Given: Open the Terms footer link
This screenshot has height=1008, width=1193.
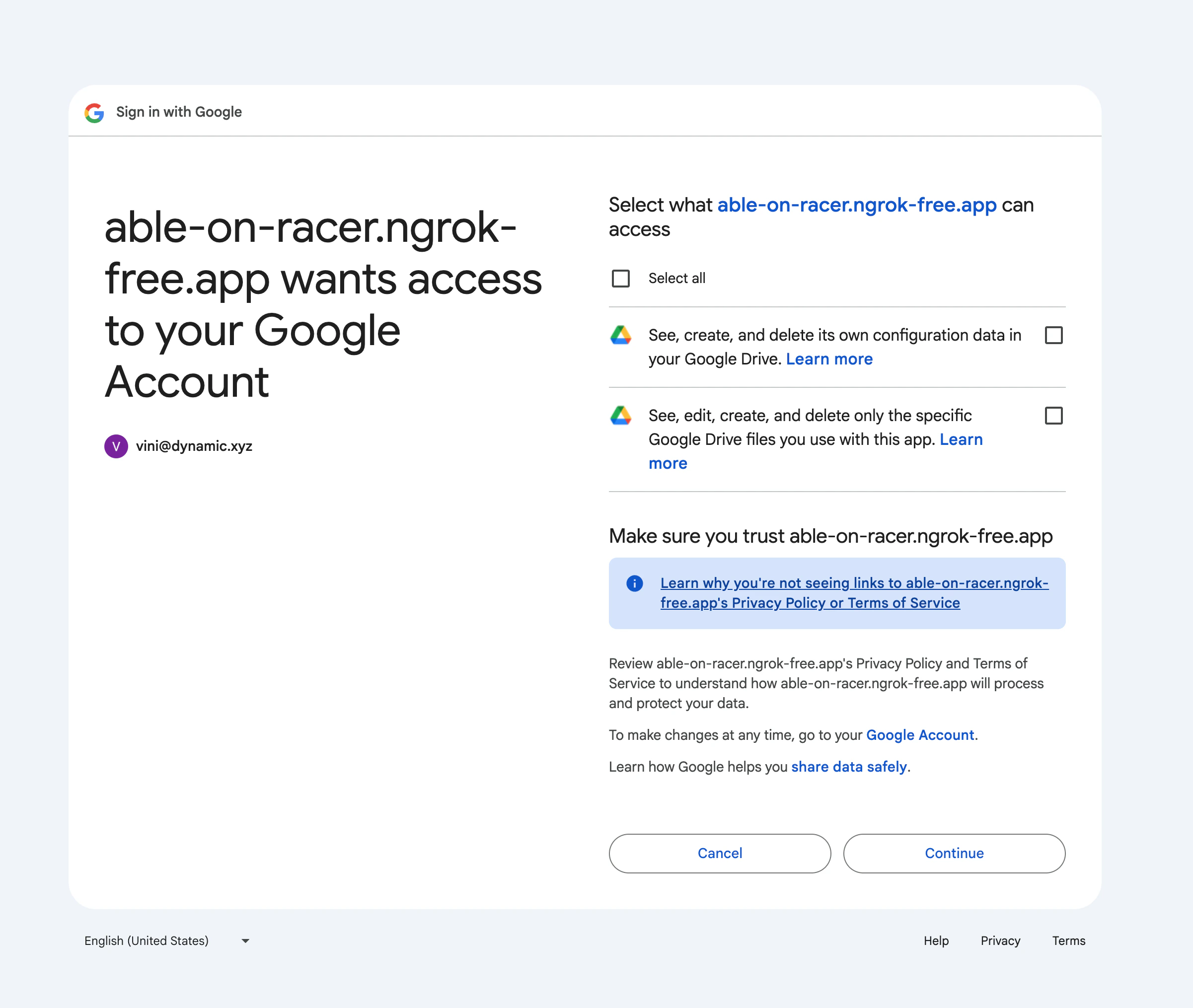Looking at the screenshot, I should point(1068,940).
